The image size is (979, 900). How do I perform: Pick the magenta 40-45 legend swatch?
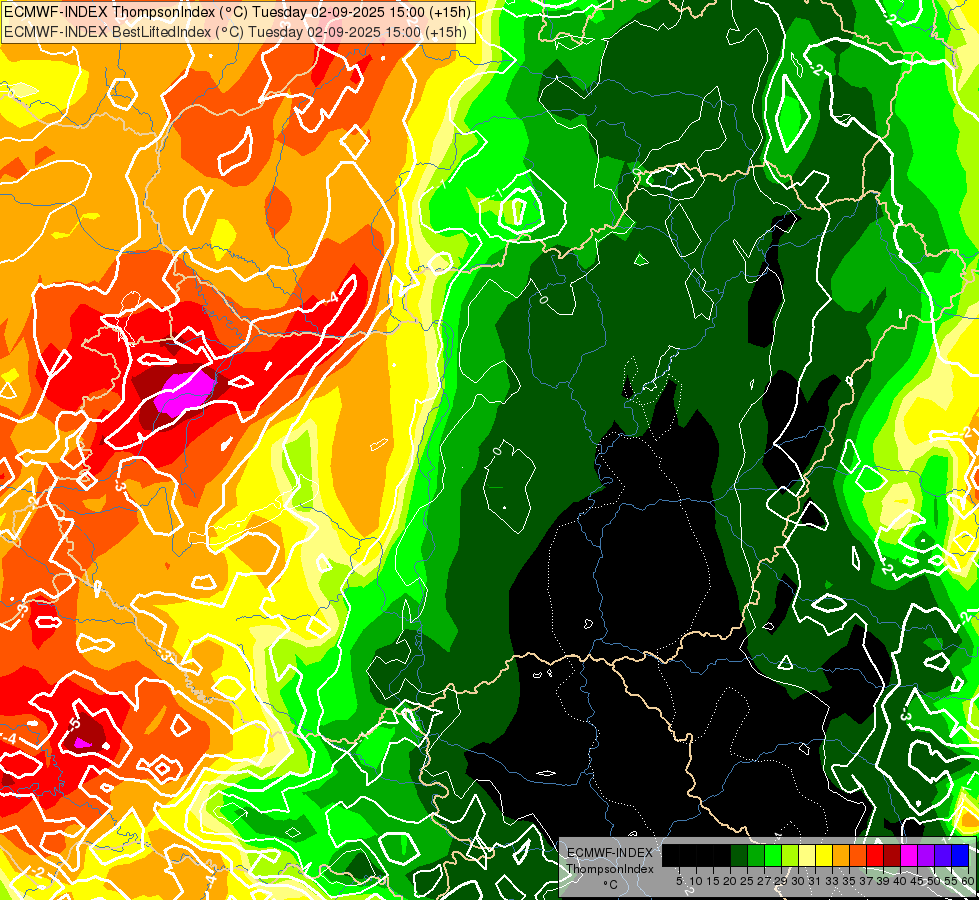[x=909, y=855]
